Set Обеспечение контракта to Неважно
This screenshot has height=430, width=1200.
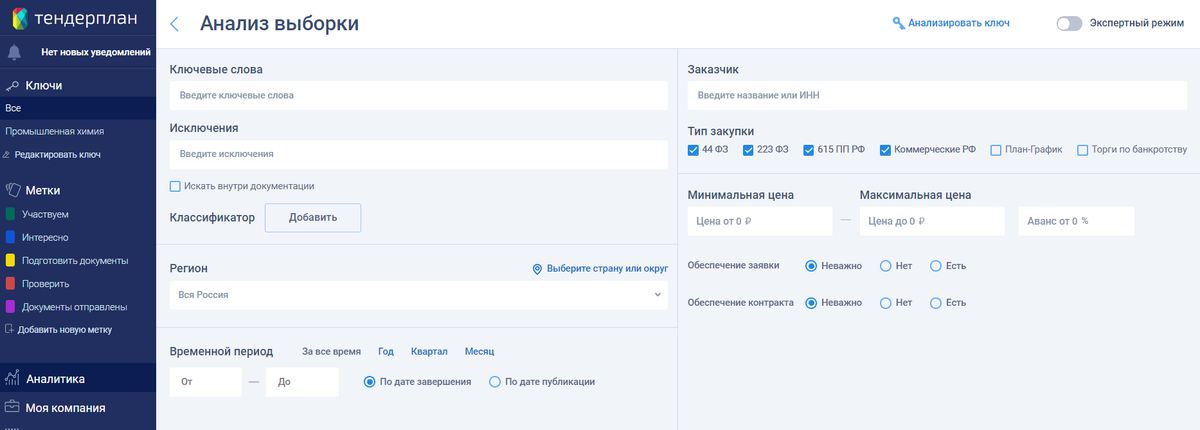coord(811,302)
